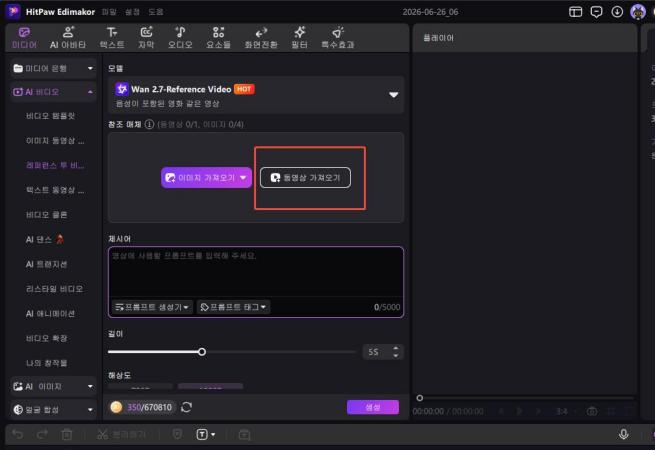Click the 동영상 가져오기 import button
Image resolution: width=655 pixels, height=450 pixels.
[x=305, y=178]
